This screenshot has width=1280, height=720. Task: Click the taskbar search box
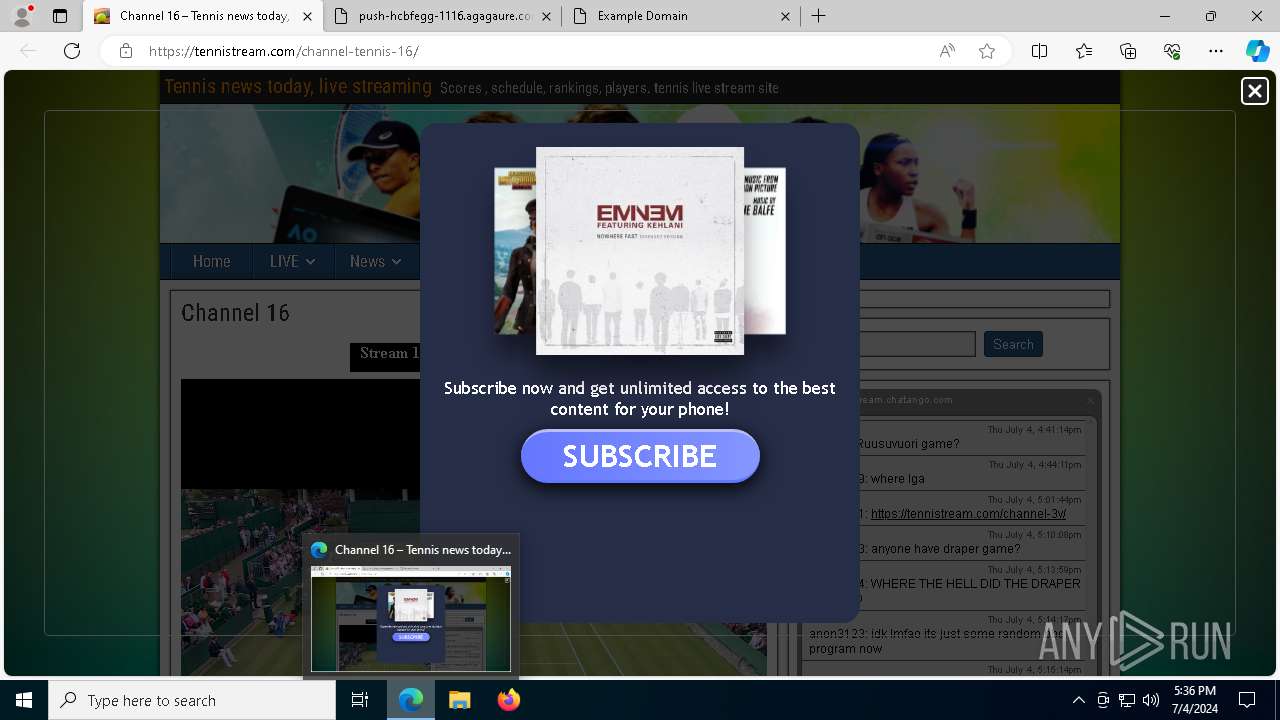[x=192, y=700]
